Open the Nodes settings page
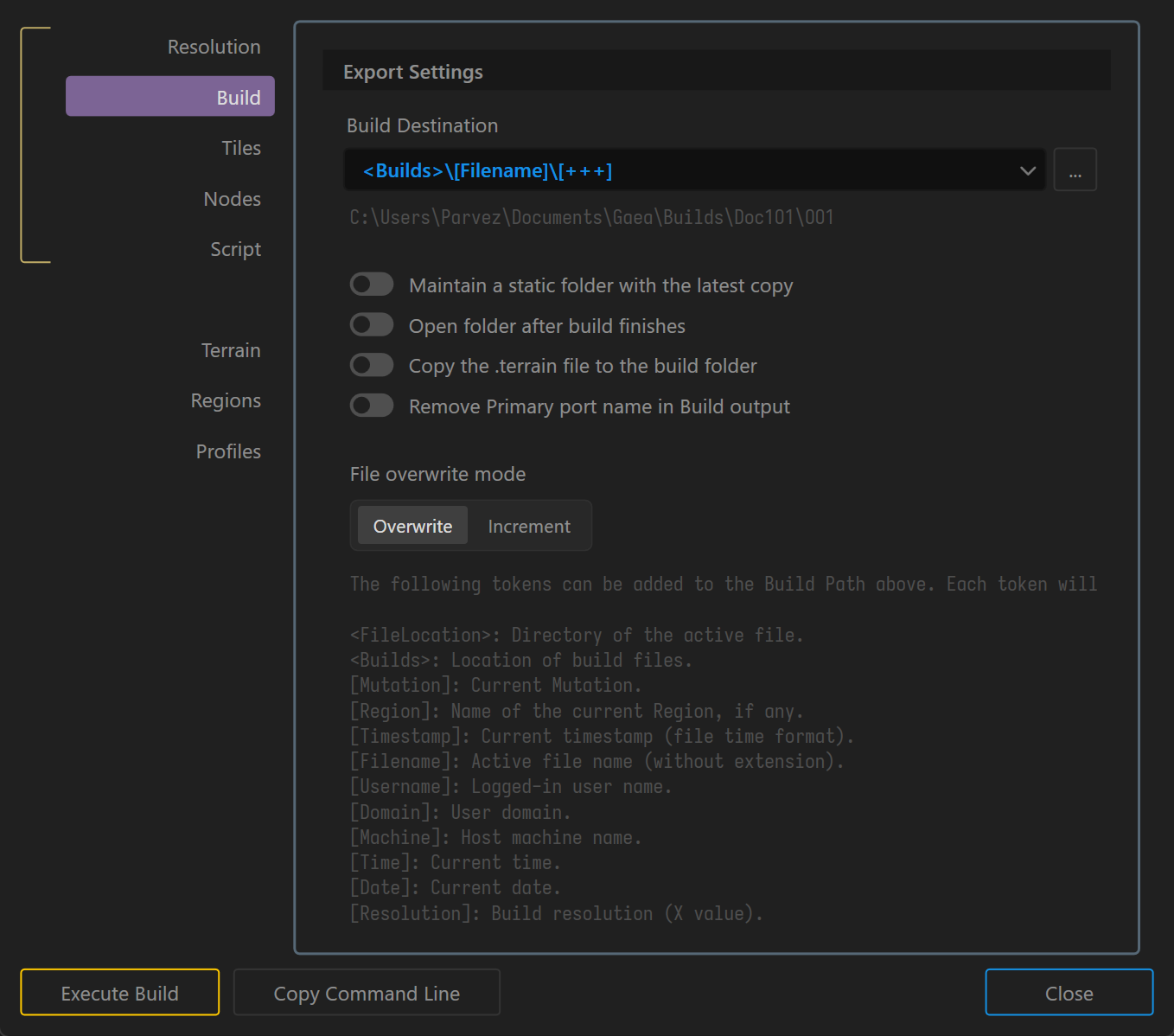The width and height of the screenshot is (1174, 1036). point(232,199)
